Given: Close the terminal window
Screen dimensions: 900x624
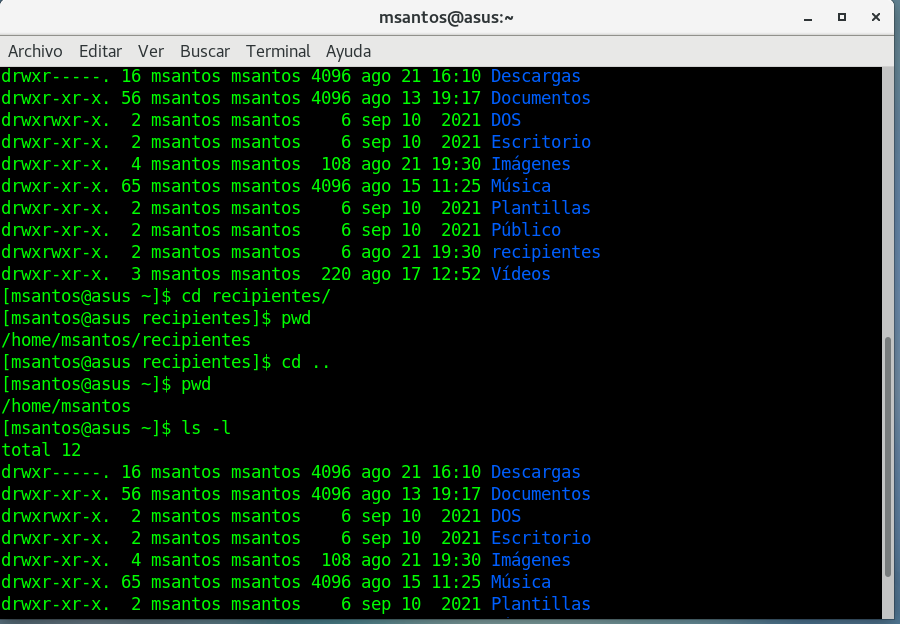Looking at the screenshot, I should coord(876,17).
